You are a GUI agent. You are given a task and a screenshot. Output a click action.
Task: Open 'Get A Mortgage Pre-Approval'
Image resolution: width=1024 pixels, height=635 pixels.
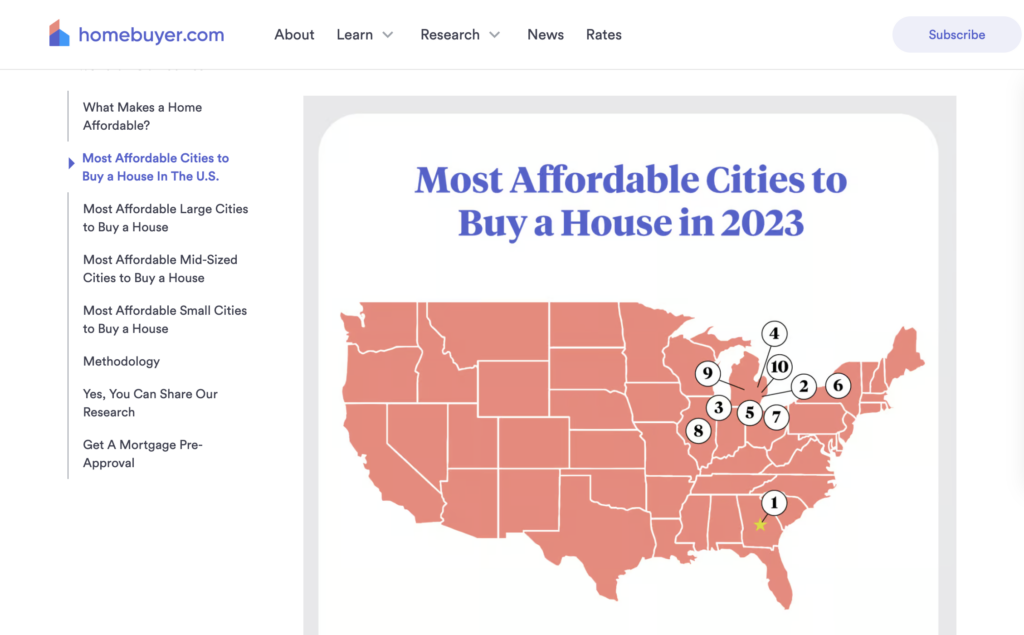pos(142,453)
